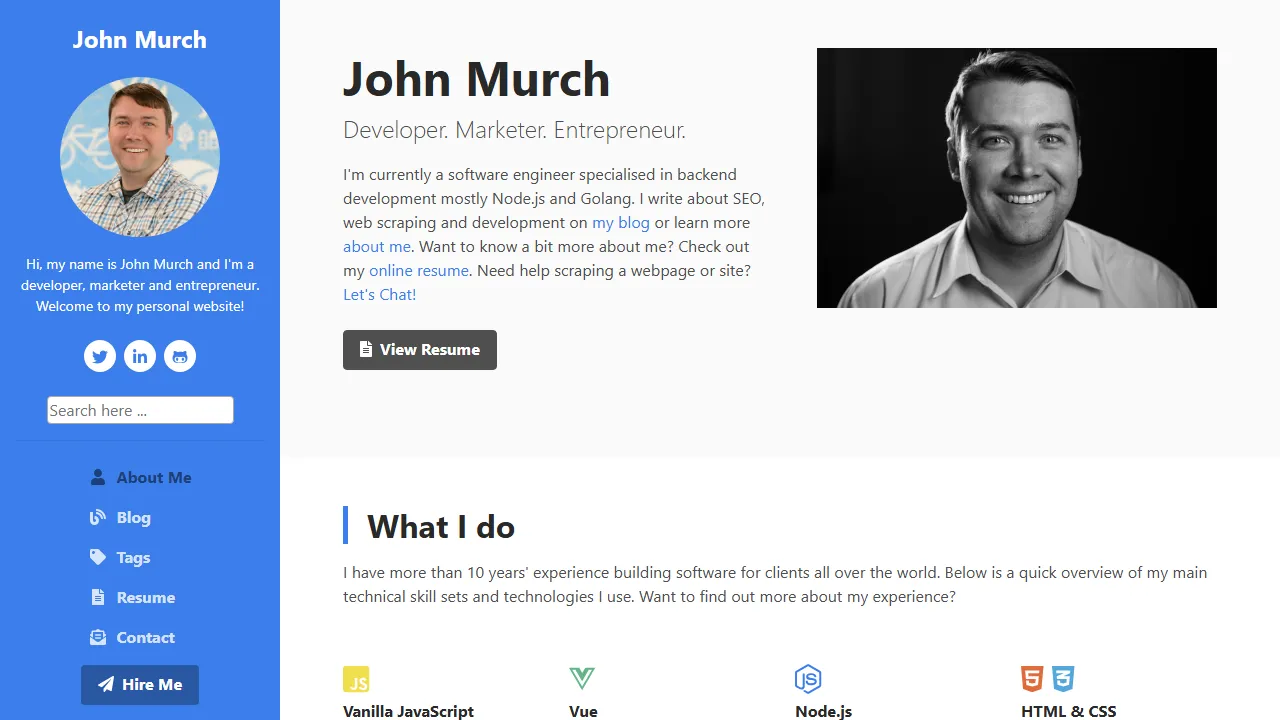This screenshot has width=1280, height=720.
Task: Click the Hire Me button
Action: click(x=140, y=684)
